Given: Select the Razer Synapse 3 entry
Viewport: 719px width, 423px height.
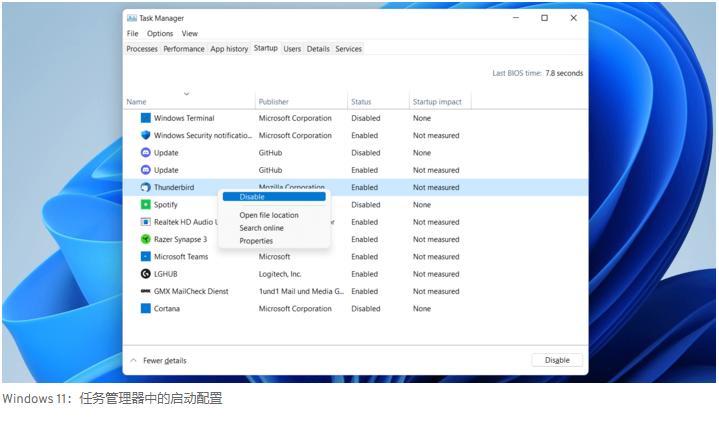Looking at the screenshot, I should (180, 239).
